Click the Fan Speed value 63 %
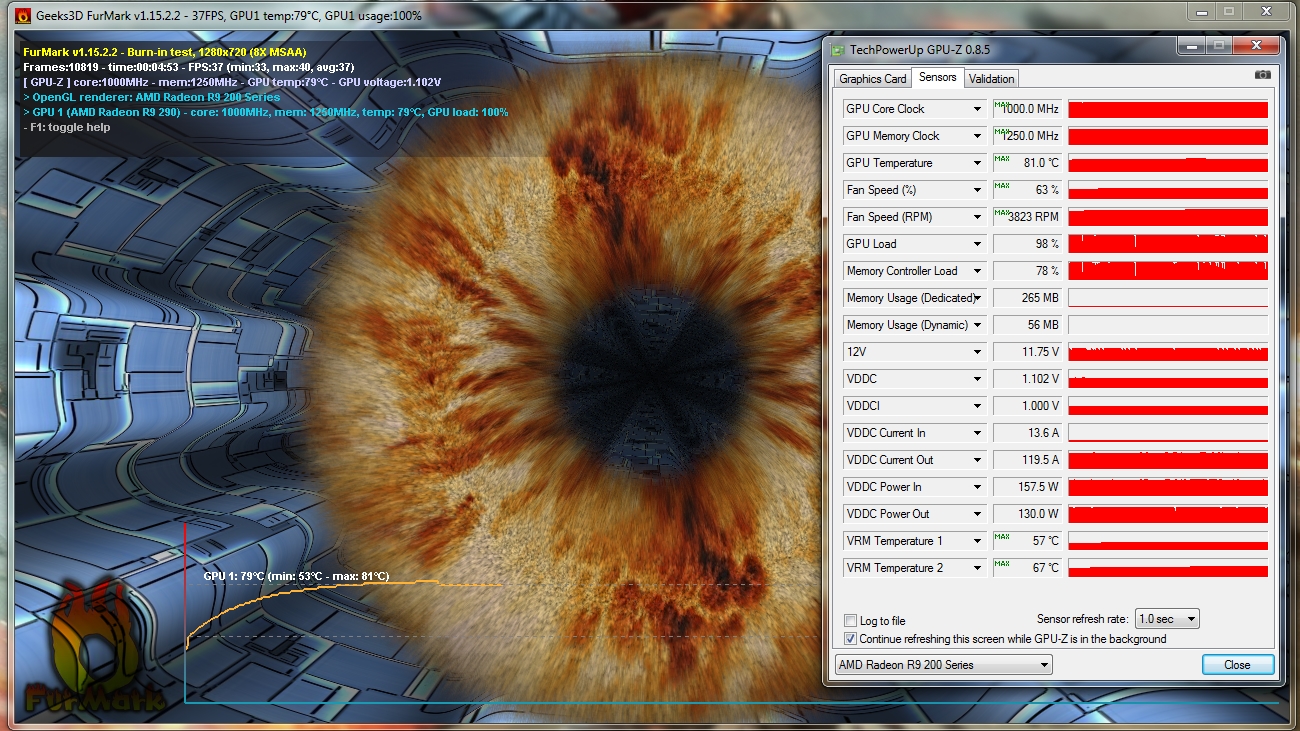Viewport: 1300px width, 731px height. [x=1027, y=190]
